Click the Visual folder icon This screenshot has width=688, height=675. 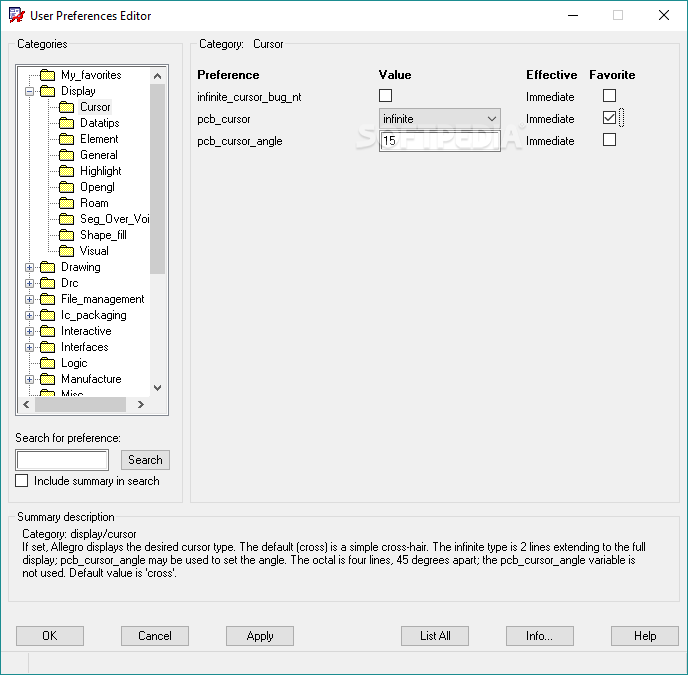(66, 251)
